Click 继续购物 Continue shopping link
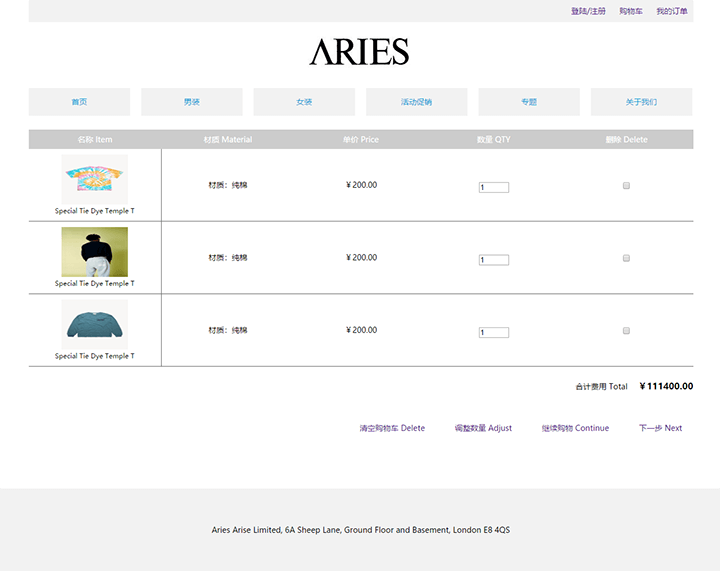The image size is (720, 571). point(575,428)
